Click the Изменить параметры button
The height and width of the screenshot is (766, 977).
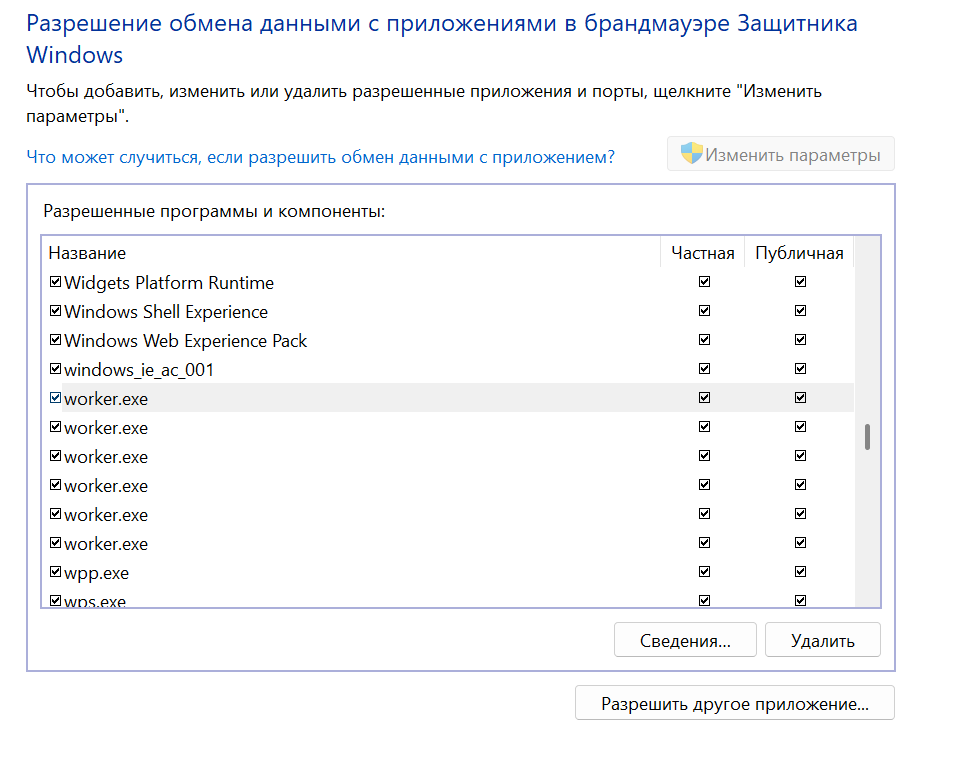[780, 154]
